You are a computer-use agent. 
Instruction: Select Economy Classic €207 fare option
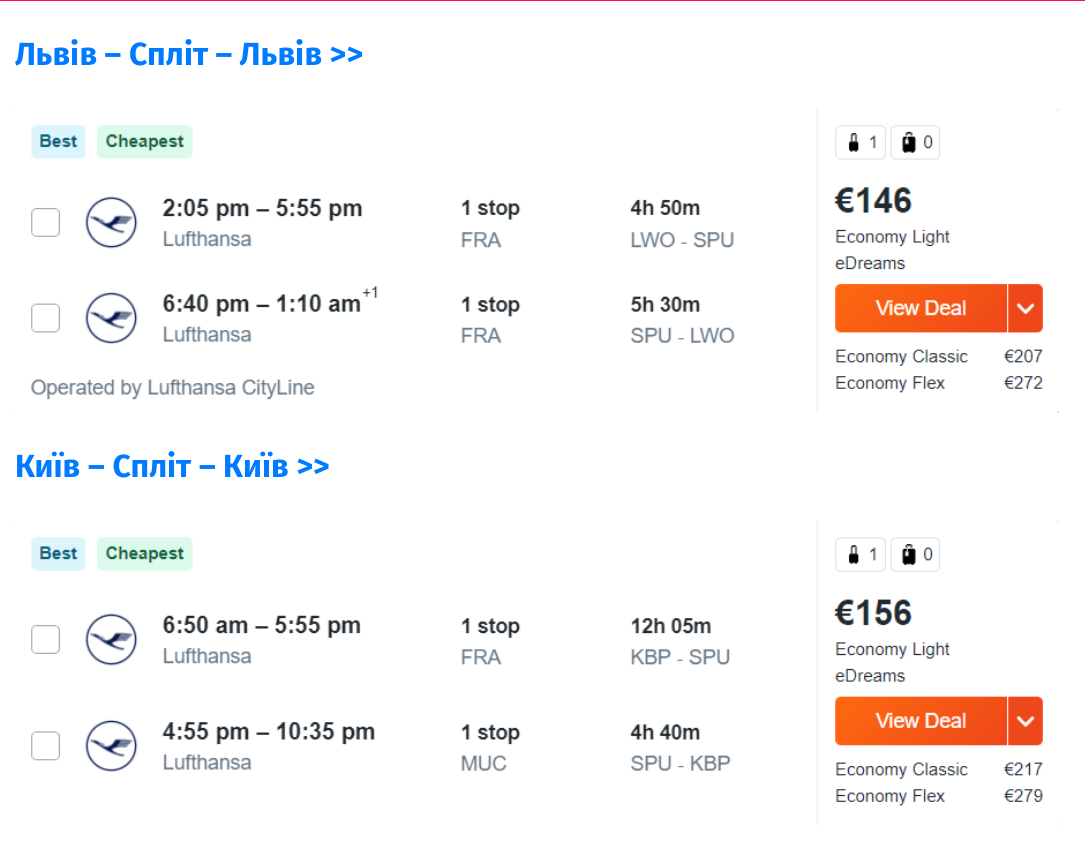pos(938,357)
